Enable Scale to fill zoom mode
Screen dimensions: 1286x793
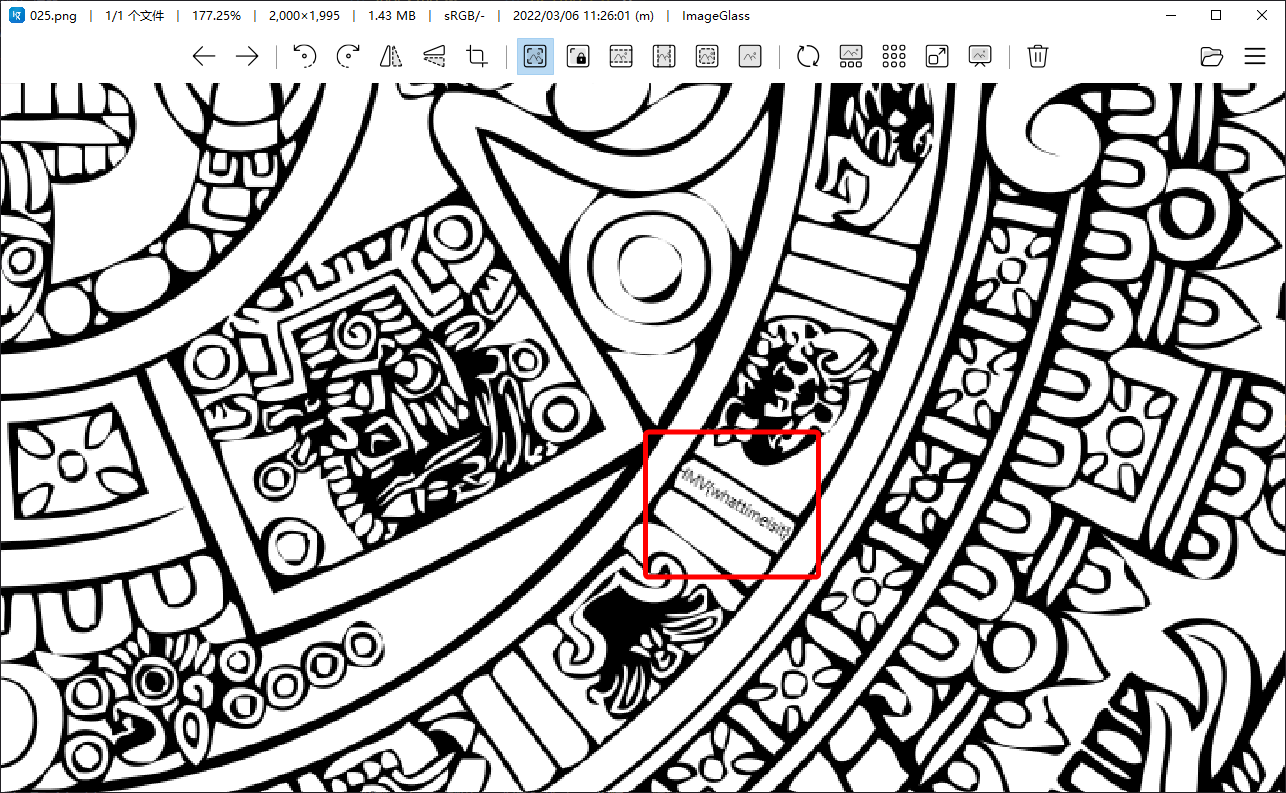pyautogui.click(x=750, y=56)
